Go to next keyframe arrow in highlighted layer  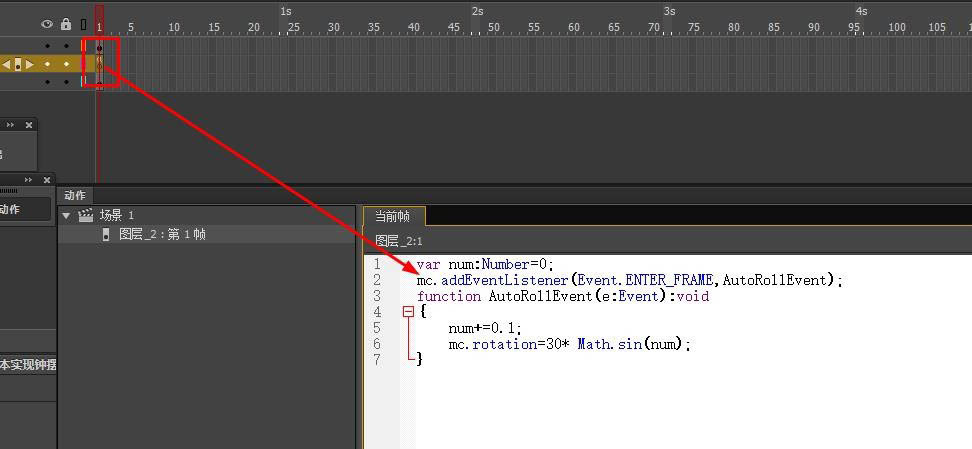29,64
